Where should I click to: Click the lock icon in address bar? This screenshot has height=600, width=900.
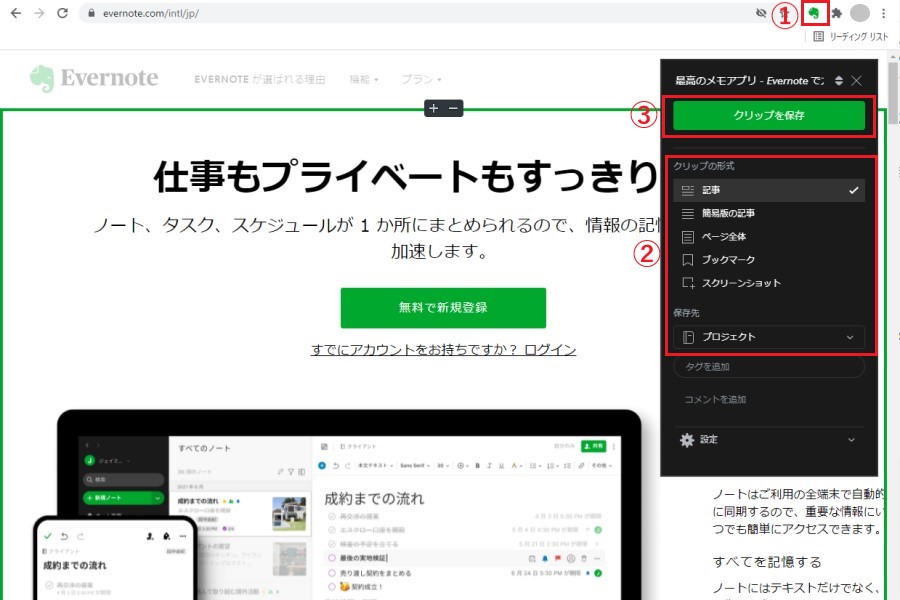pos(91,13)
